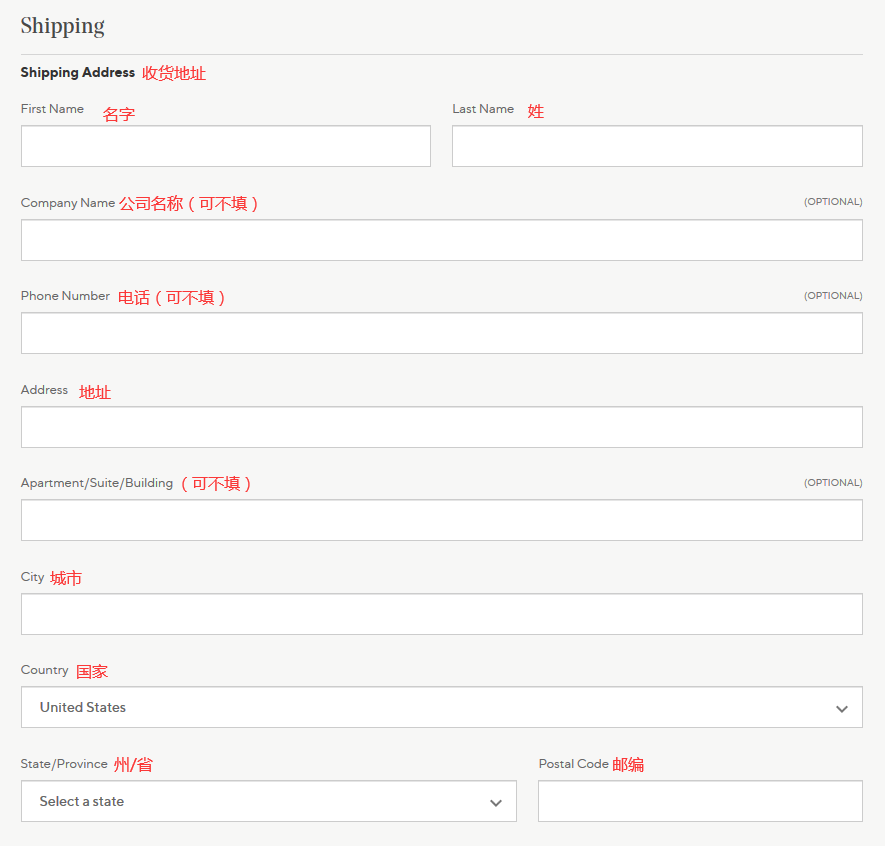The image size is (885, 846).
Task: Click the 'Last Name' field label
Action: pyautogui.click(x=483, y=109)
